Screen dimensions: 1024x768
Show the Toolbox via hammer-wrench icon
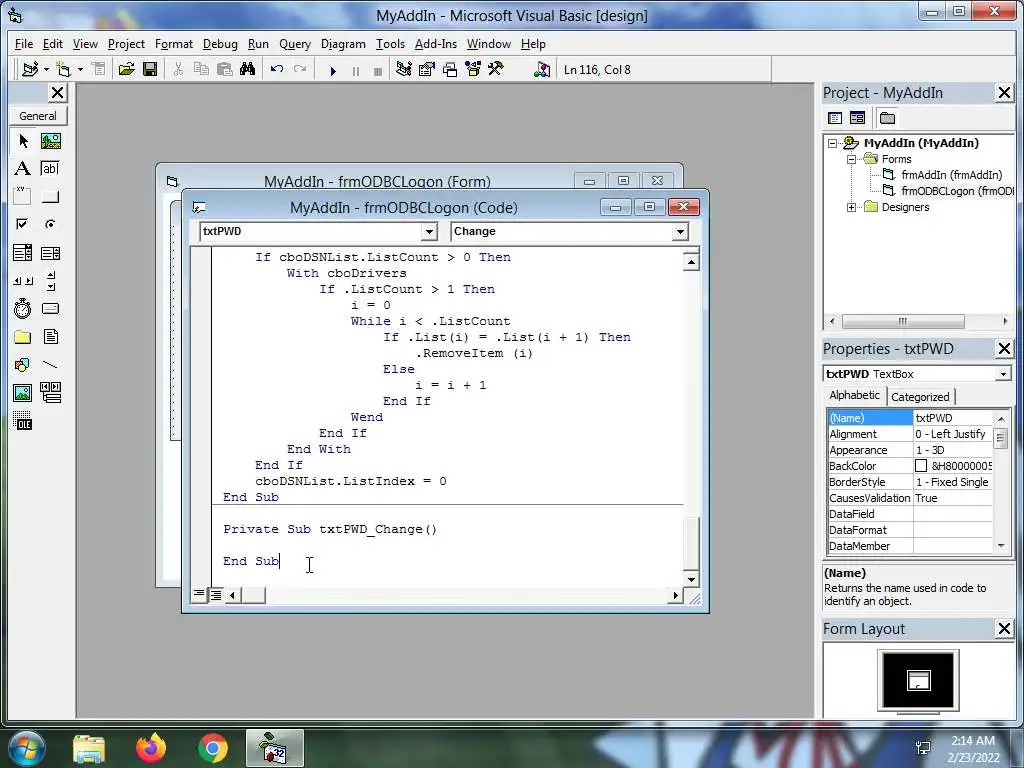click(x=496, y=69)
